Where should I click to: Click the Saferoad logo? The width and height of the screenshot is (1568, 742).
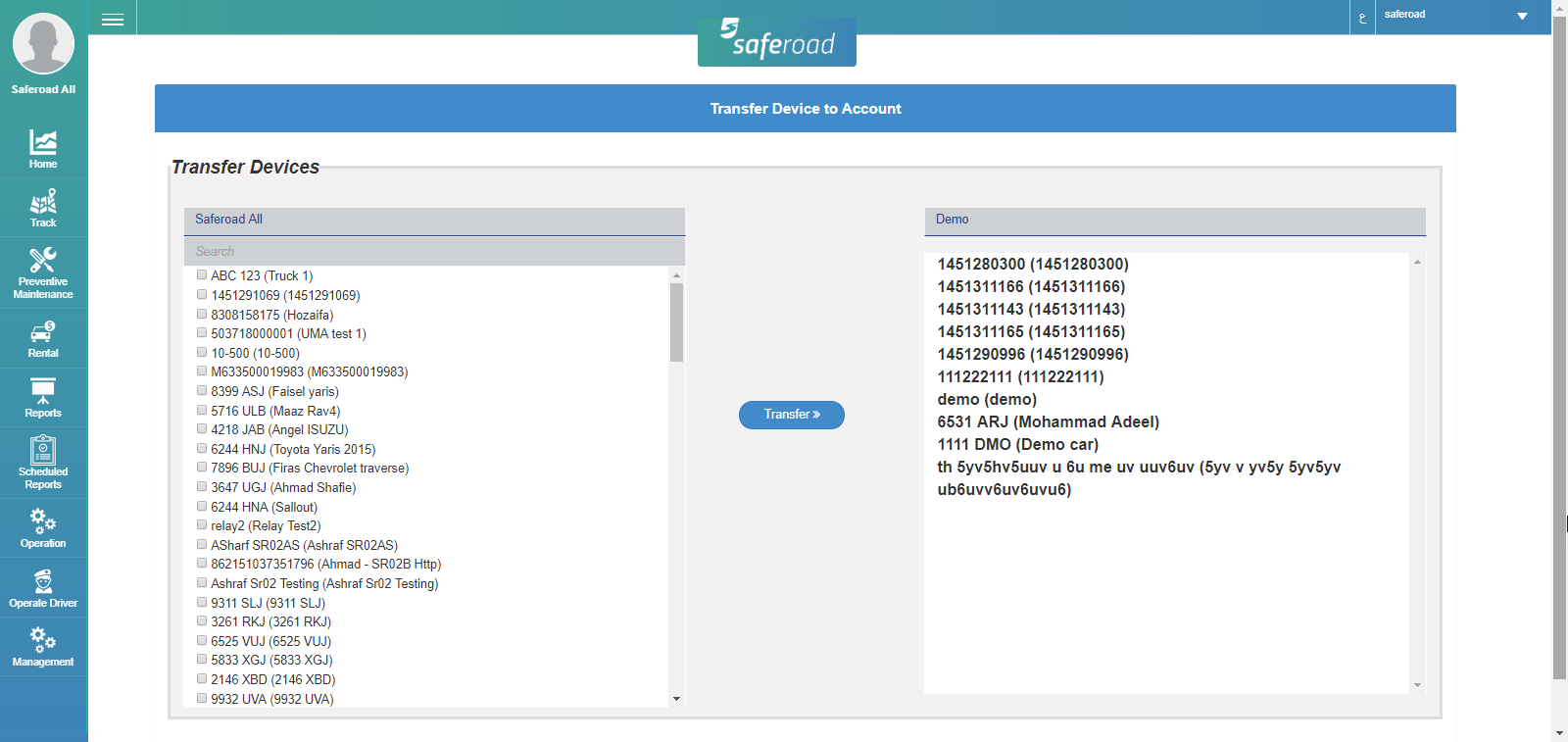pos(777,41)
